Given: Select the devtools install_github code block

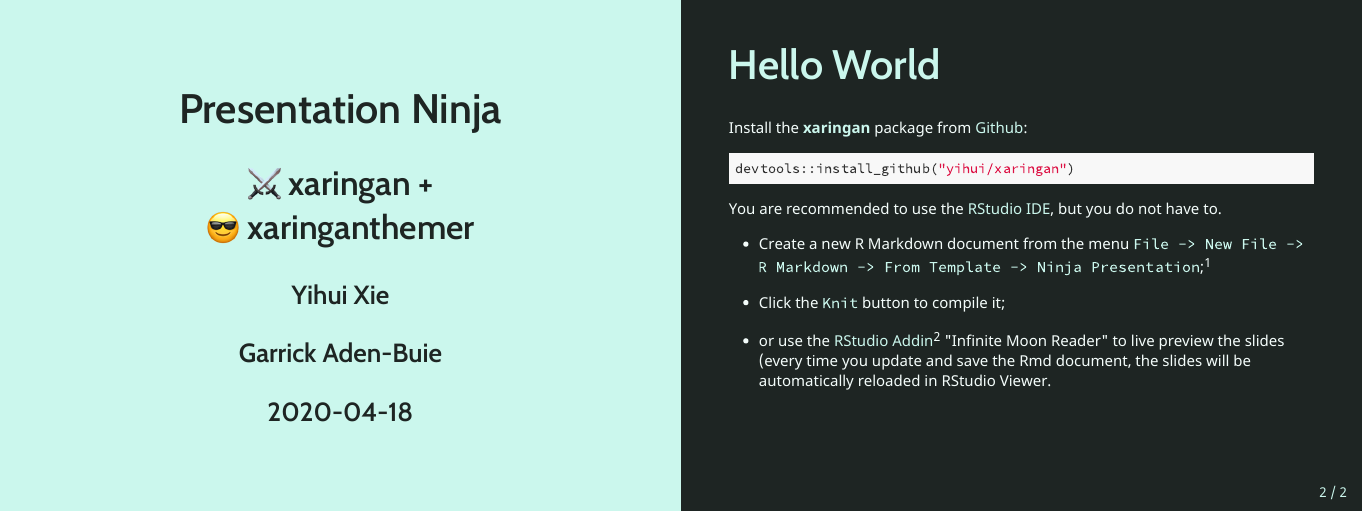Looking at the screenshot, I should coord(1021,168).
